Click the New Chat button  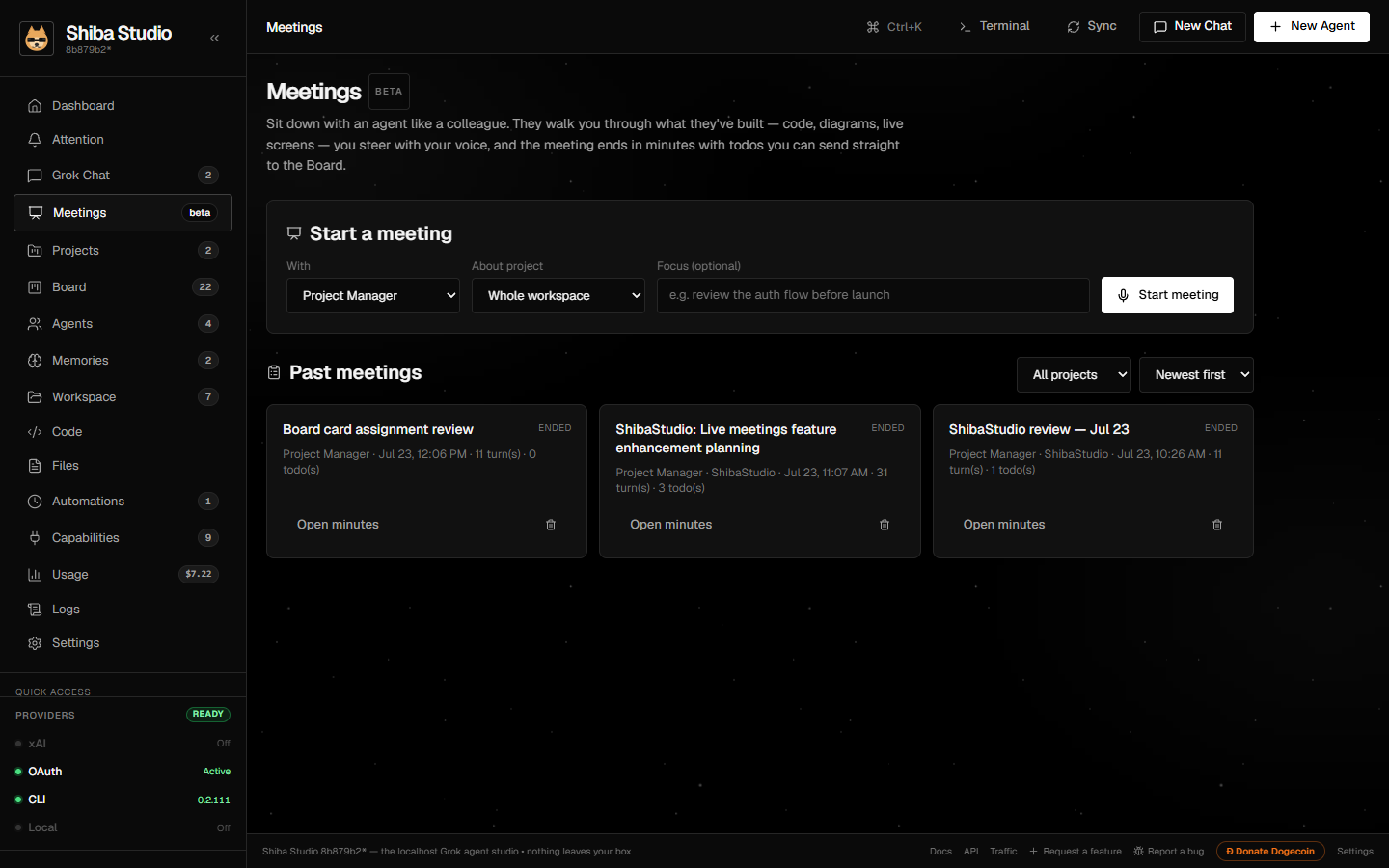pos(1192,27)
